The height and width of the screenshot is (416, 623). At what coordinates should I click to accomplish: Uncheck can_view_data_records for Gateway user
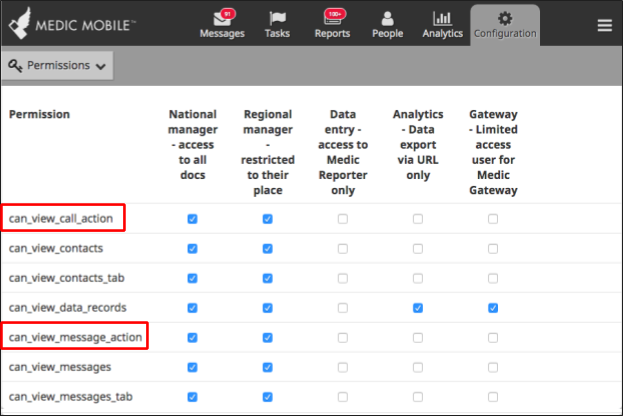(493, 308)
